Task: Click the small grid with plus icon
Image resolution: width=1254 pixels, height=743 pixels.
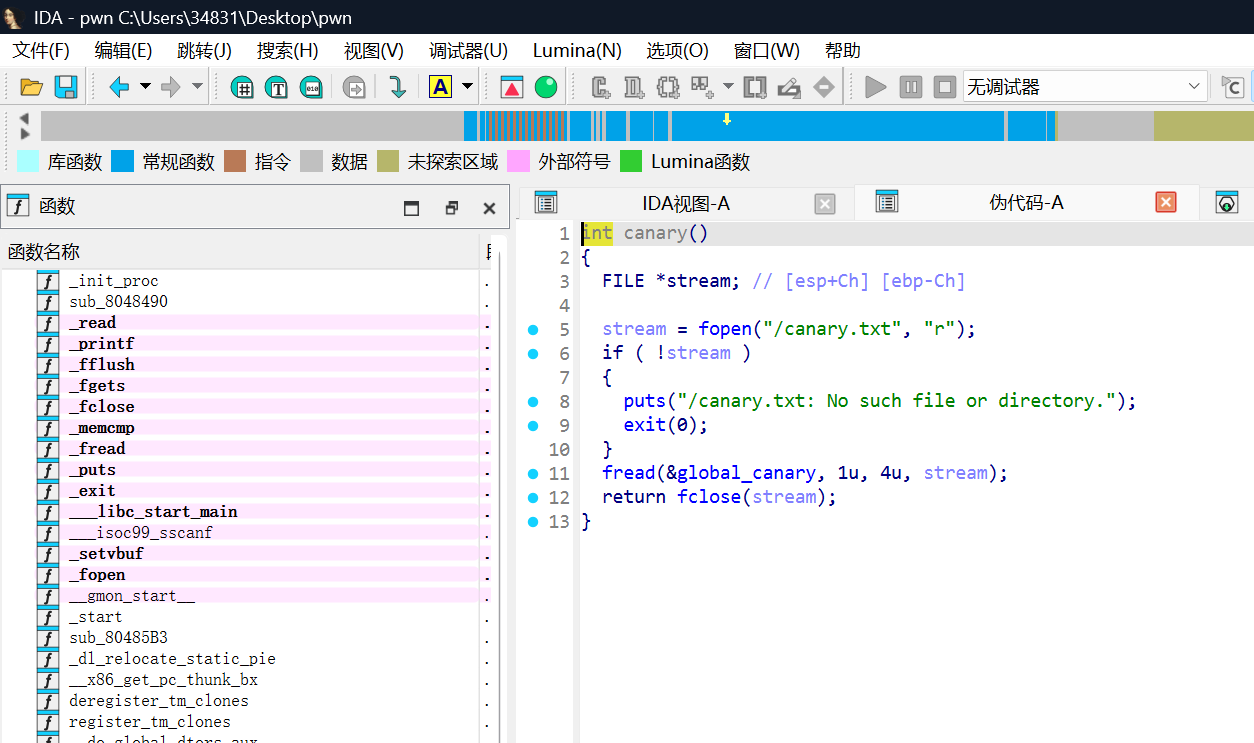Action: click(x=701, y=87)
